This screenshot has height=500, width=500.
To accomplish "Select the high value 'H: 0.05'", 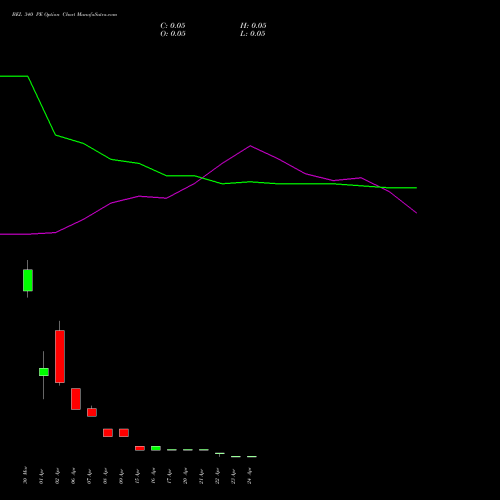I will point(253,26).
